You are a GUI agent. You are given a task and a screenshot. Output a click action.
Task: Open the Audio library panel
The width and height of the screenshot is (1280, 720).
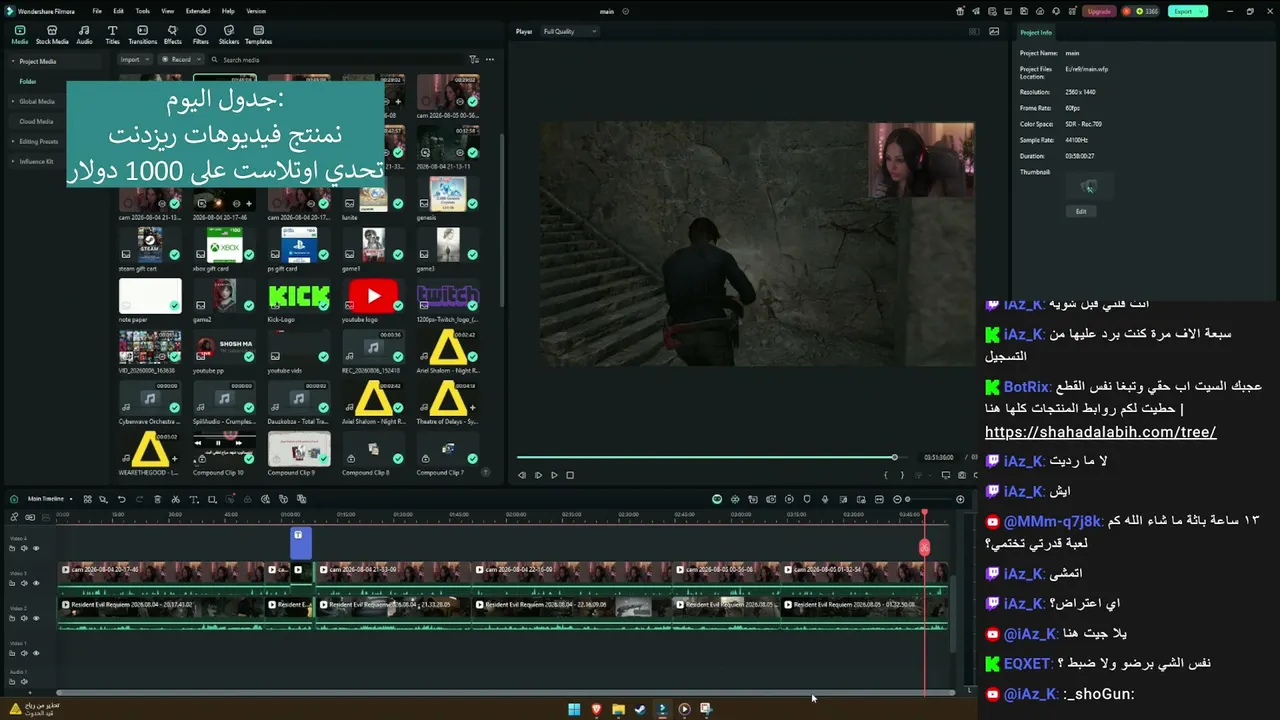pos(84,35)
